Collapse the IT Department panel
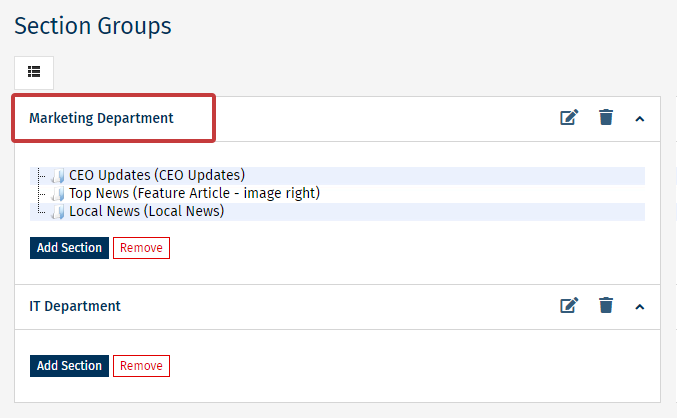The height and width of the screenshot is (418, 677). [x=640, y=307]
